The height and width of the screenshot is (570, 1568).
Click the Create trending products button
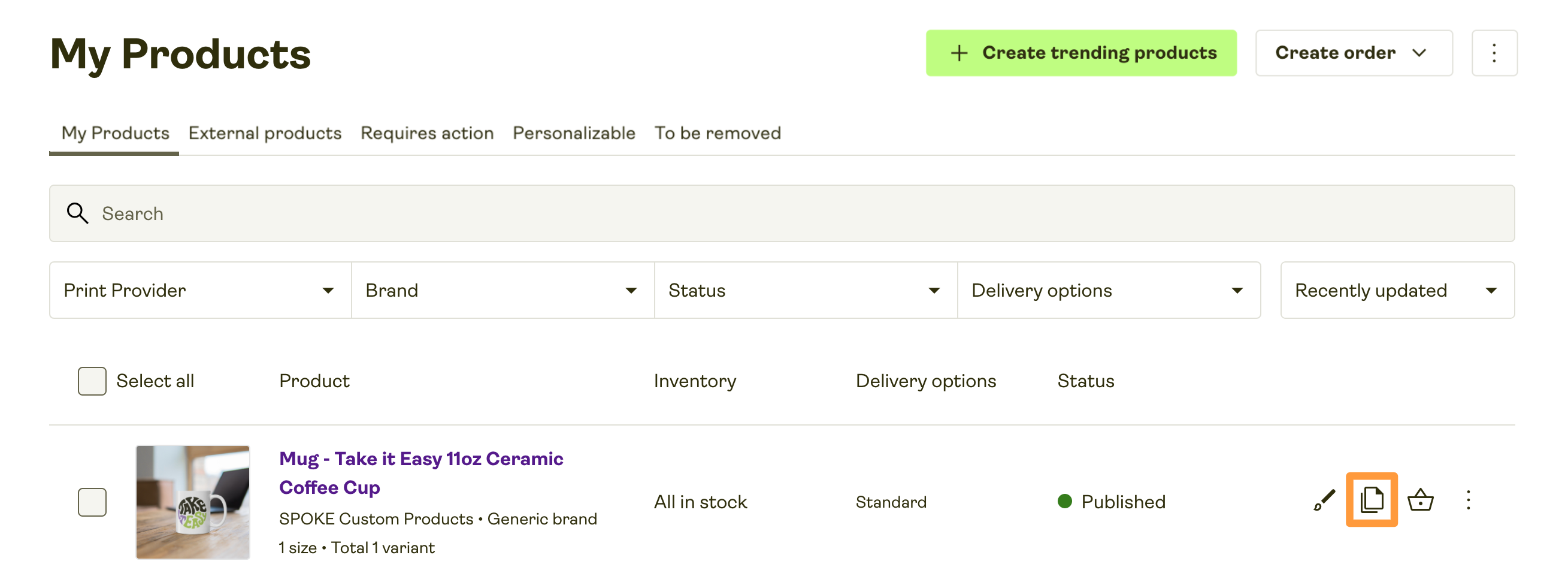pyautogui.click(x=1081, y=53)
